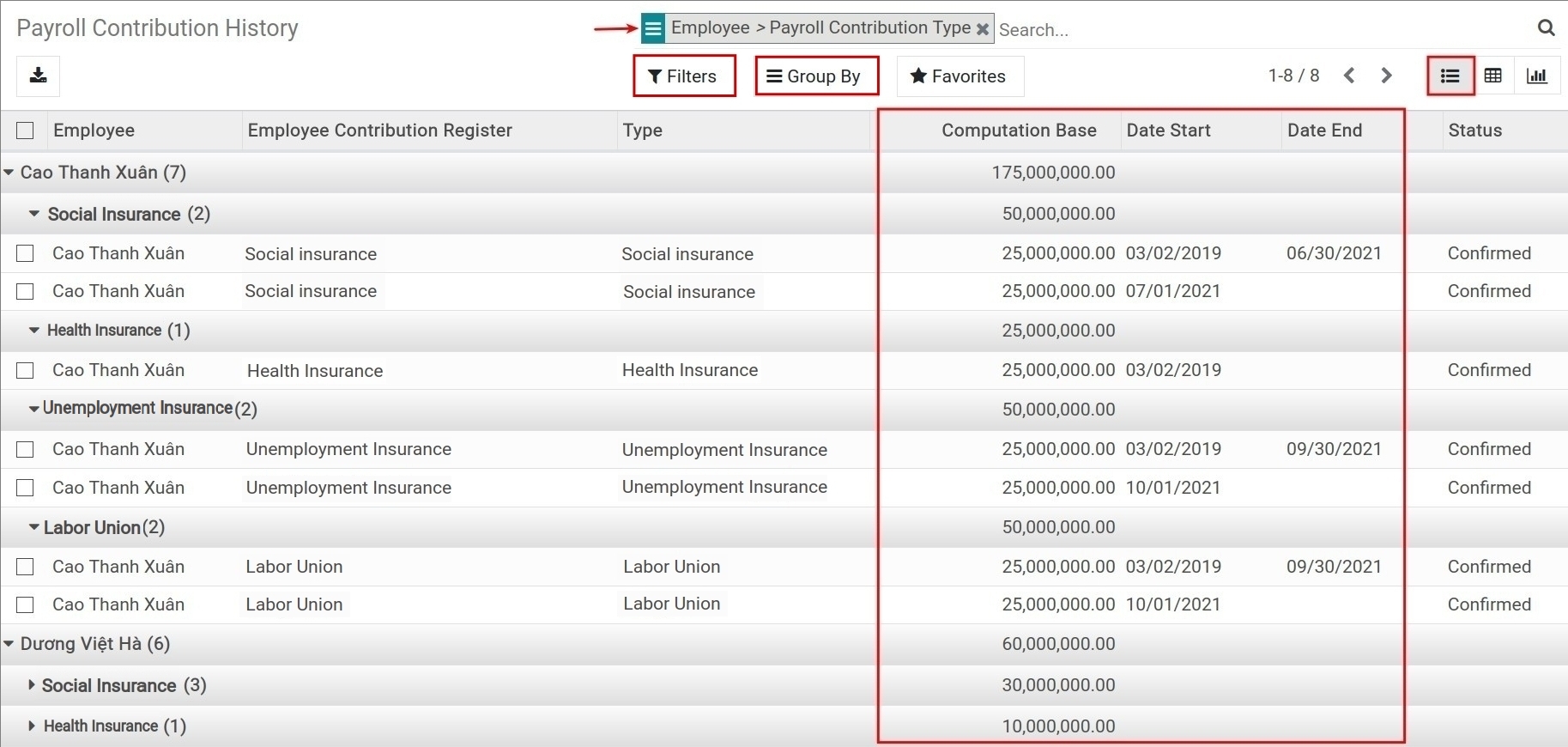Open the Favorites menu
The image size is (1568, 747).
click(960, 76)
